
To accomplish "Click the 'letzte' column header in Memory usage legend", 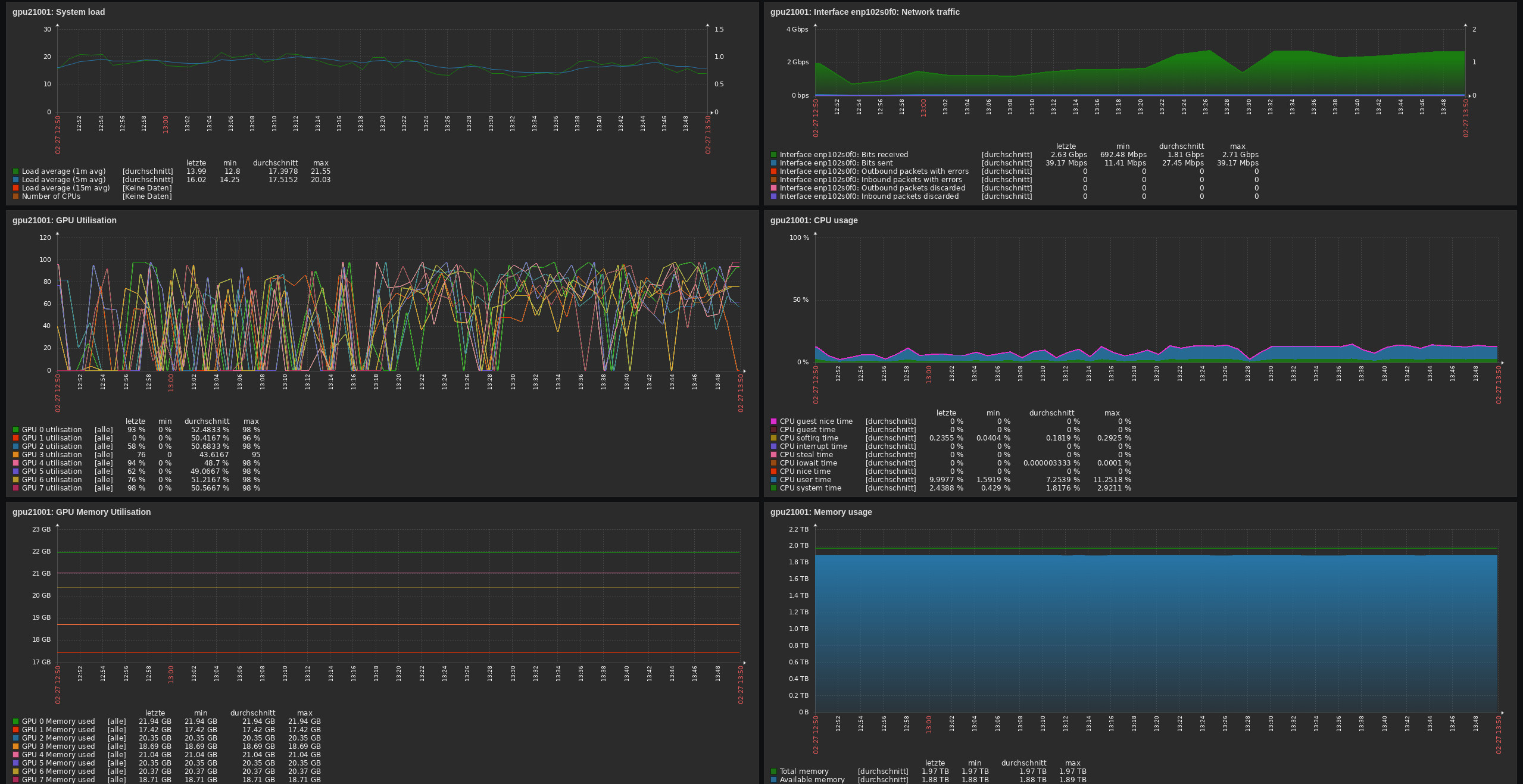I will [x=935, y=763].
